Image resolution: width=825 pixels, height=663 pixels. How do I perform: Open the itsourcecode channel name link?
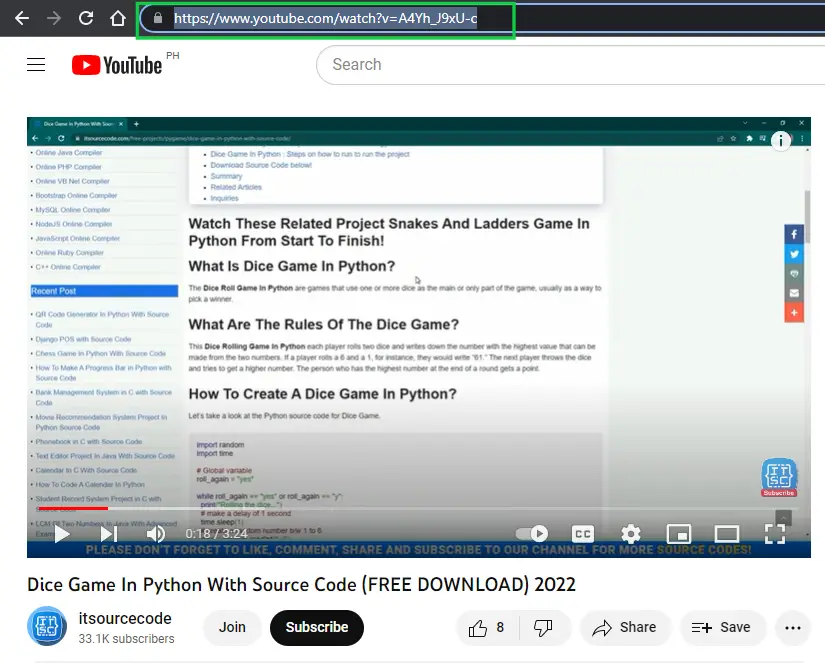(125, 618)
